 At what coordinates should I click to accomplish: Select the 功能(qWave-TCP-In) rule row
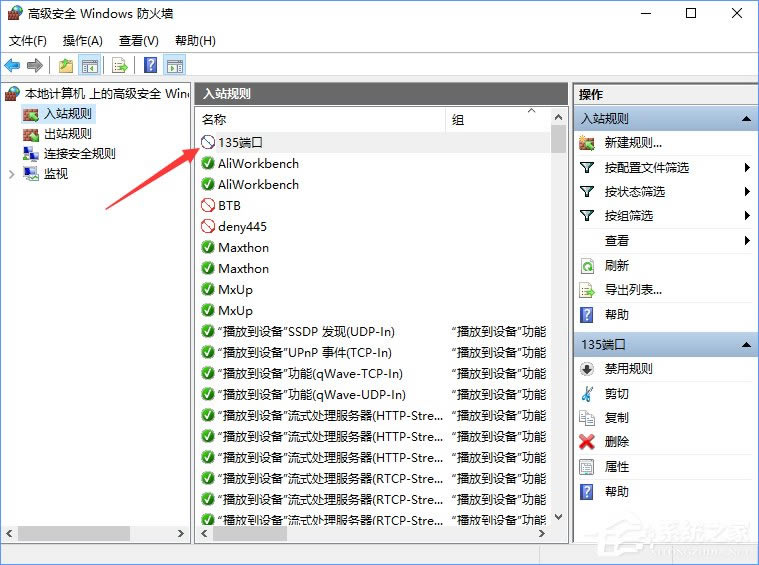[x=373, y=373]
